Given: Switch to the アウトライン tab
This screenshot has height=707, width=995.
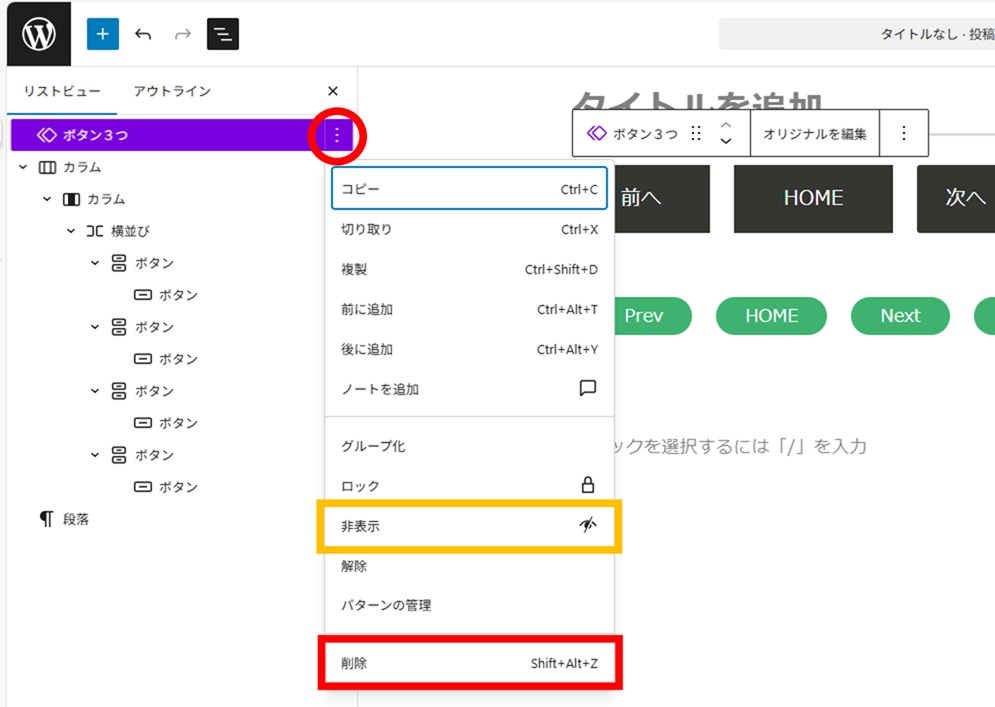Looking at the screenshot, I should coord(172,91).
